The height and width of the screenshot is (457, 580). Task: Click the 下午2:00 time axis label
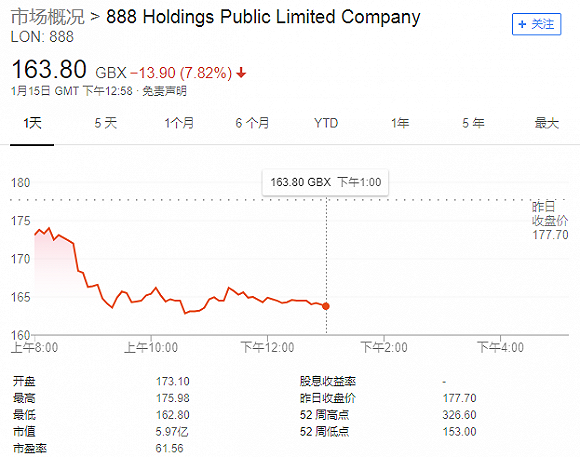click(384, 347)
